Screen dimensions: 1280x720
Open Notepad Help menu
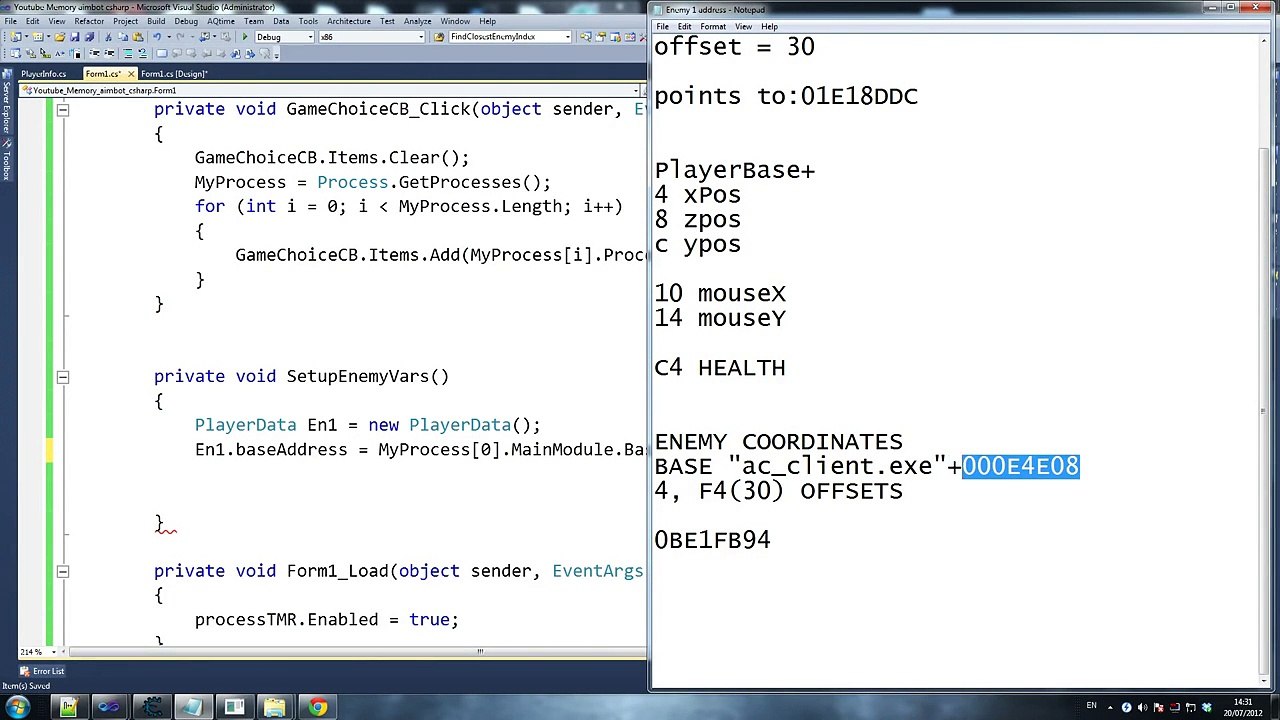pyautogui.click(x=769, y=26)
